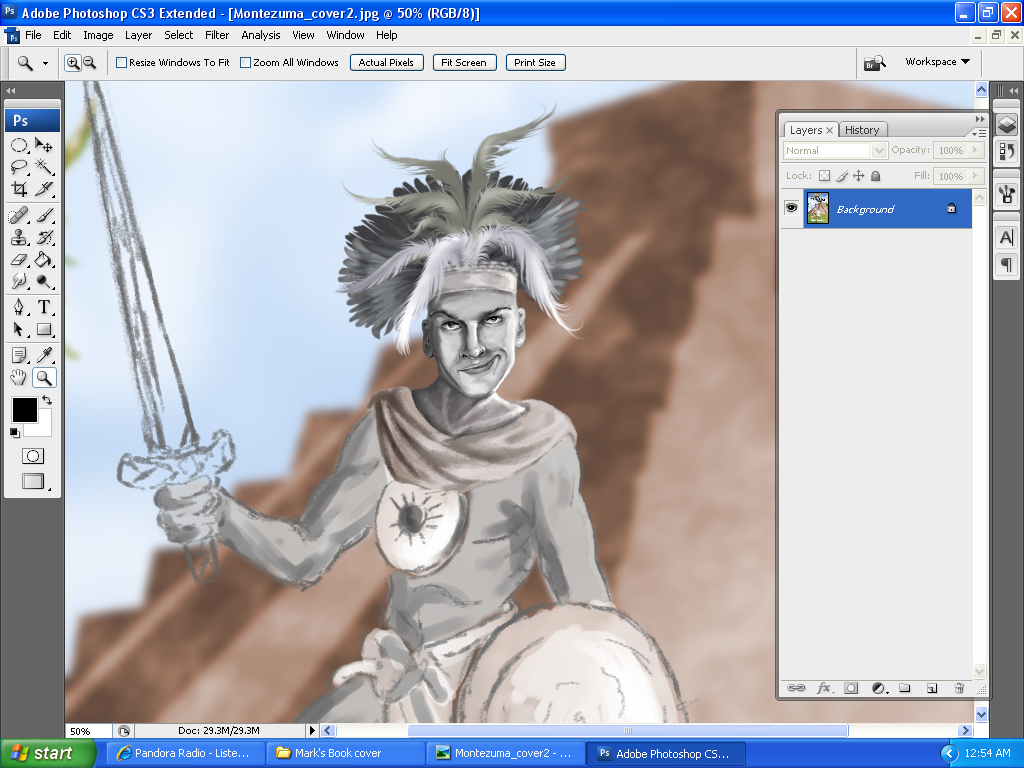
Task: Collapse the Layers panel to icons
Action: 980,119
